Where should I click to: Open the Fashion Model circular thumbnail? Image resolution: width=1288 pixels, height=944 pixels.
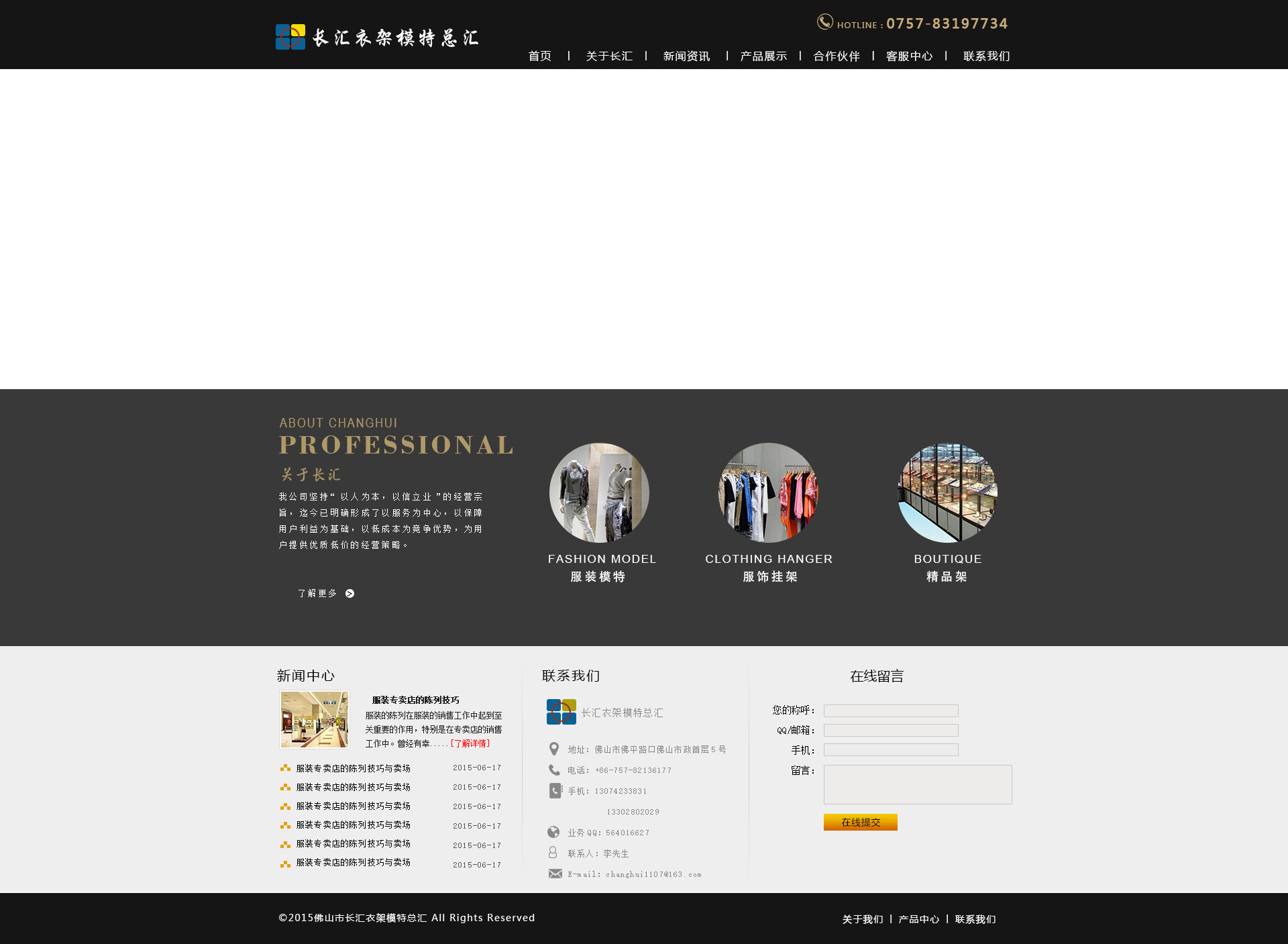599,492
